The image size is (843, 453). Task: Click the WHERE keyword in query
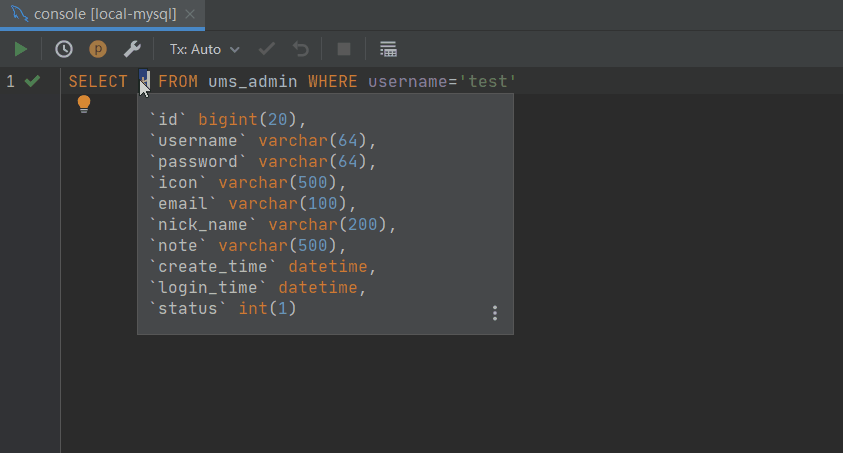coord(332,81)
